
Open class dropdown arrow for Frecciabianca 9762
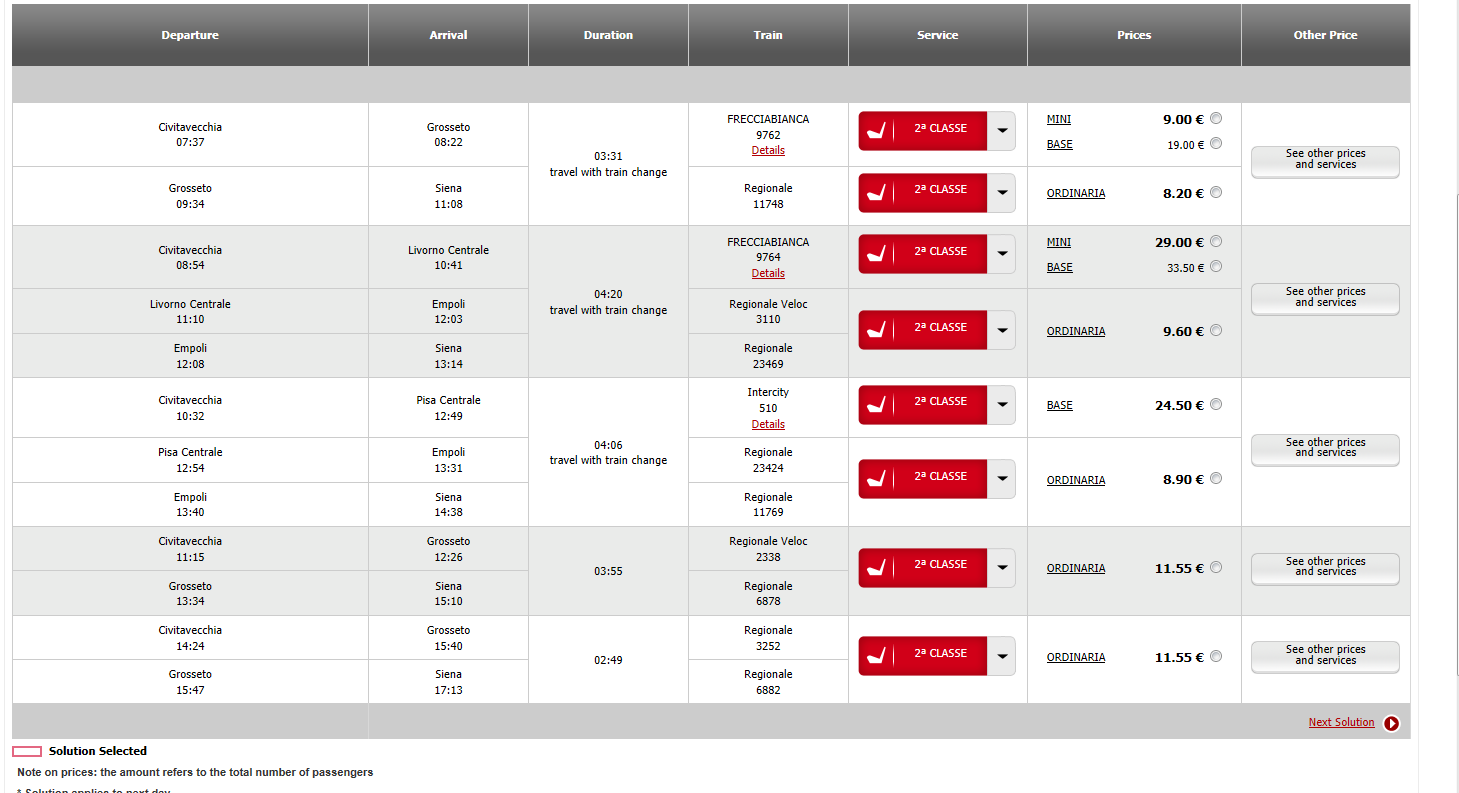click(1001, 131)
